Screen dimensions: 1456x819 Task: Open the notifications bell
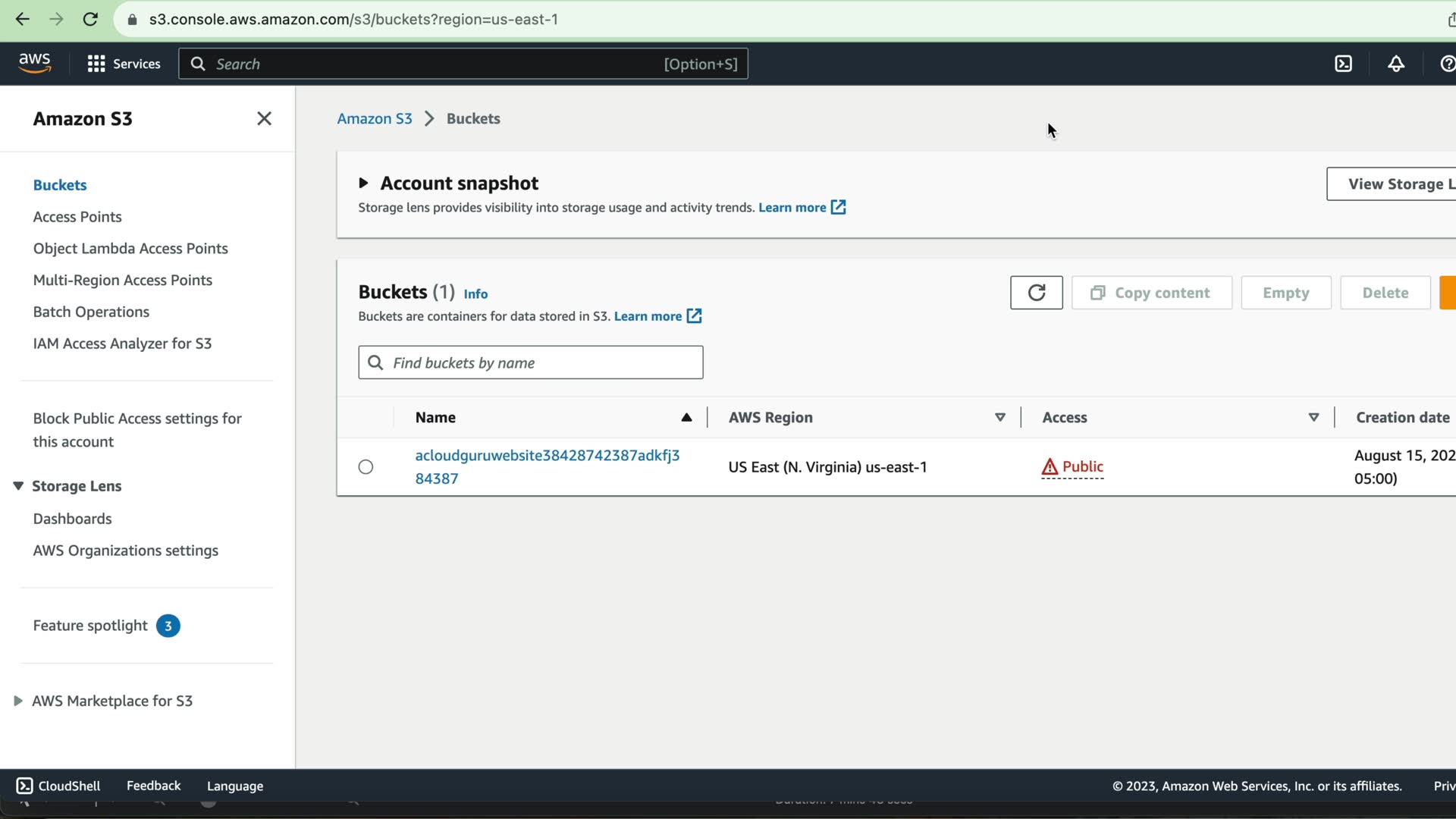(x=1395, y=64)
